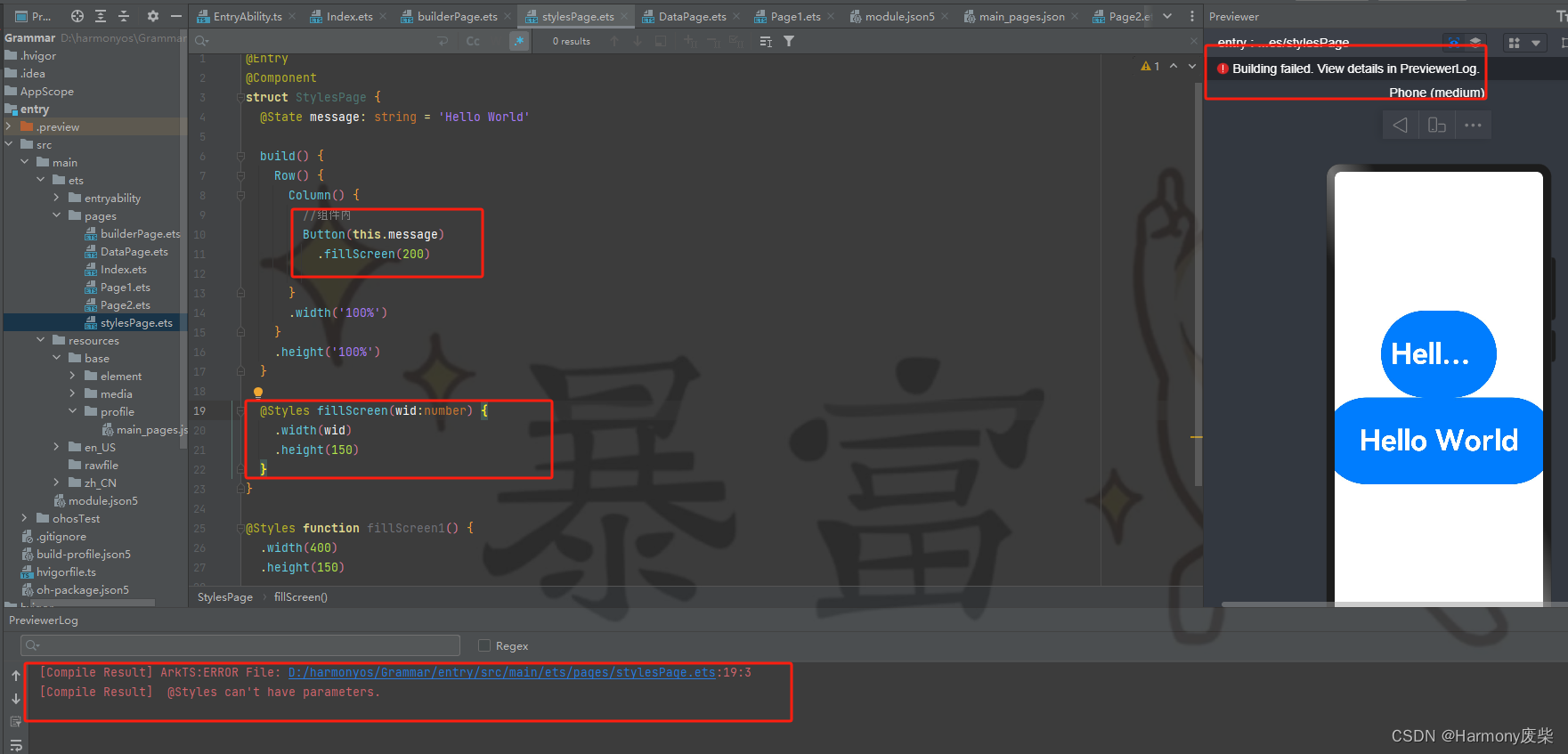
Task: Open the multi-device grid icon
Action: (x=1515, y=43)
